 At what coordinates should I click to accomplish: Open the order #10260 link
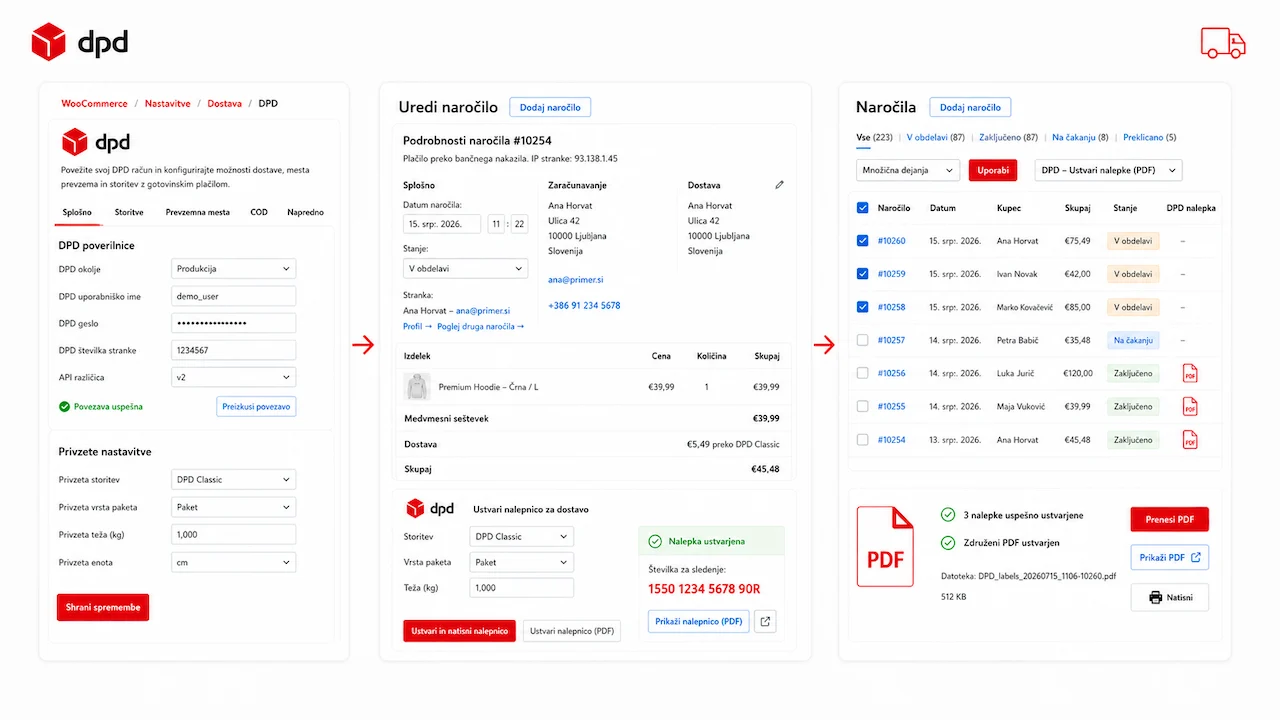891,241
